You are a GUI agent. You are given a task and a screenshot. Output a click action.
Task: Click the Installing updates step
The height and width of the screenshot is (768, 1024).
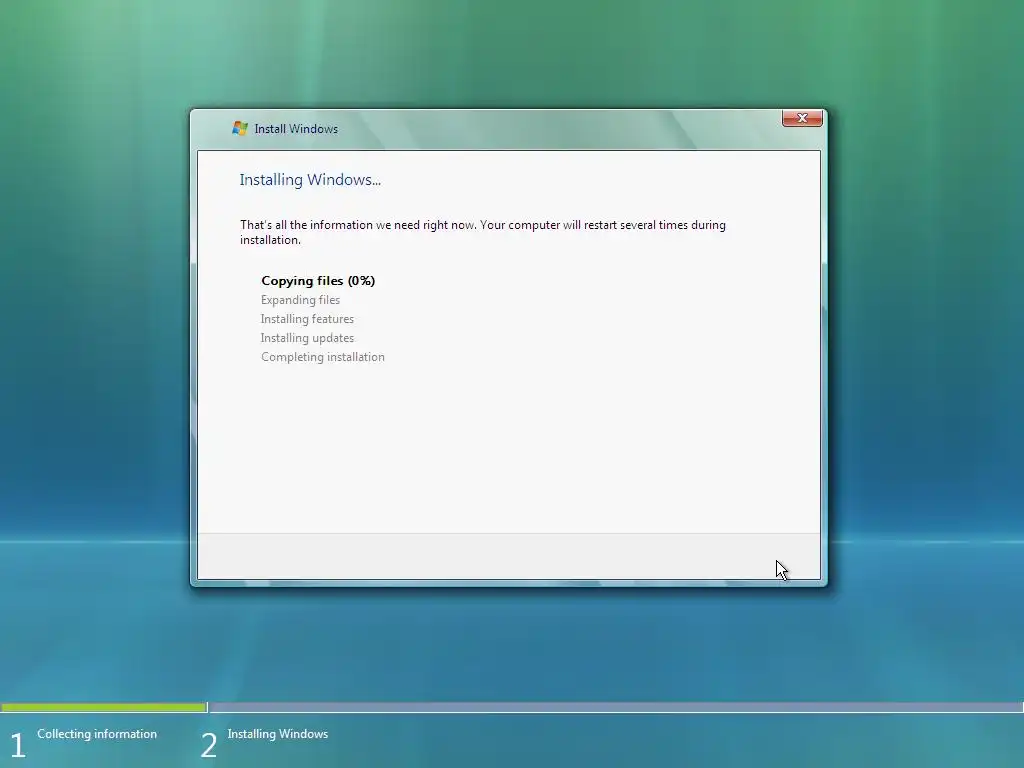[307, 338]
